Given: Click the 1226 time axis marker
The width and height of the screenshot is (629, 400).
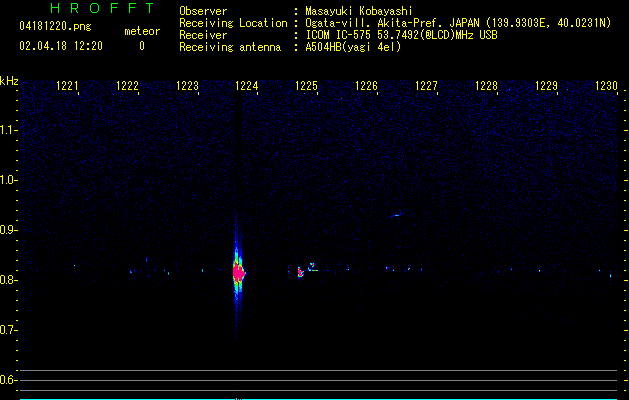Looking at the screenshot, I should [367, 86].
